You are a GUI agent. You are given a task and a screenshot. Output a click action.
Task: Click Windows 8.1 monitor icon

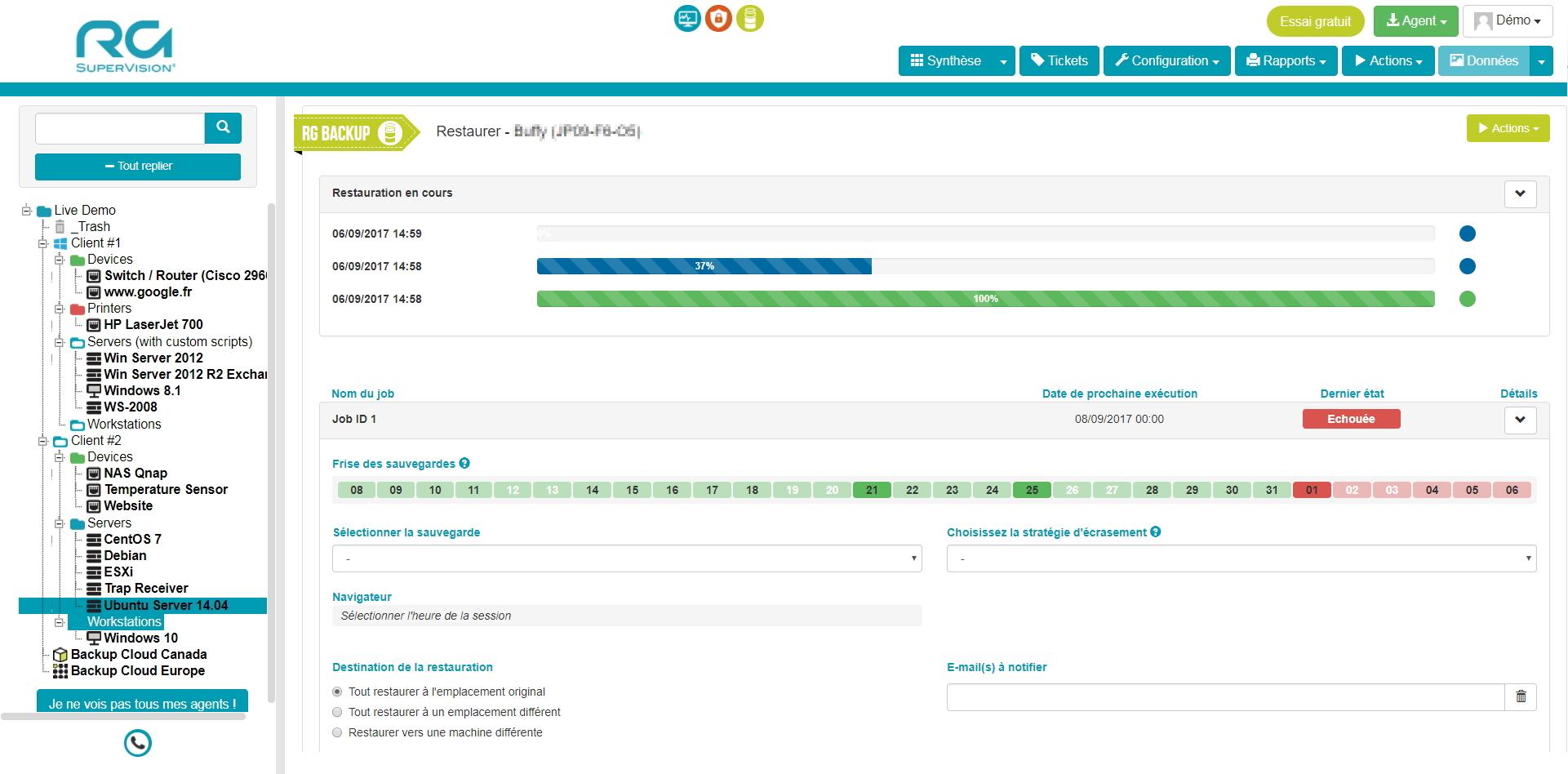(94, 391)
